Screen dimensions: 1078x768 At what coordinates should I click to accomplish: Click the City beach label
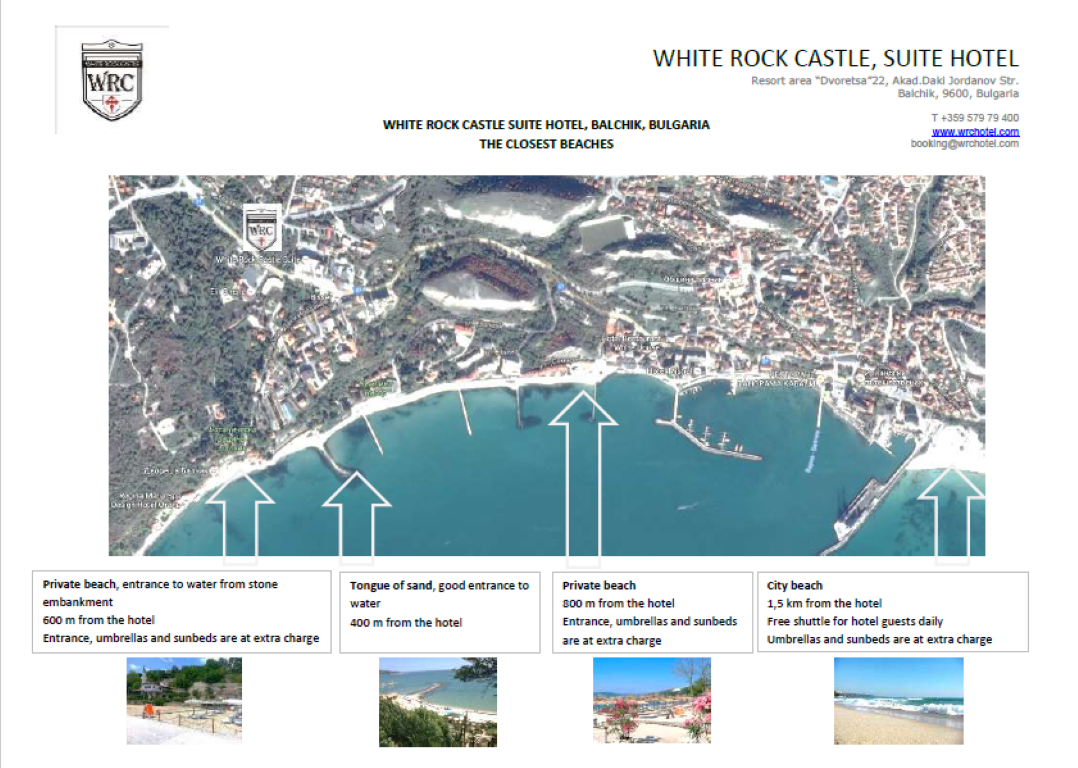[x=795, y=586]
